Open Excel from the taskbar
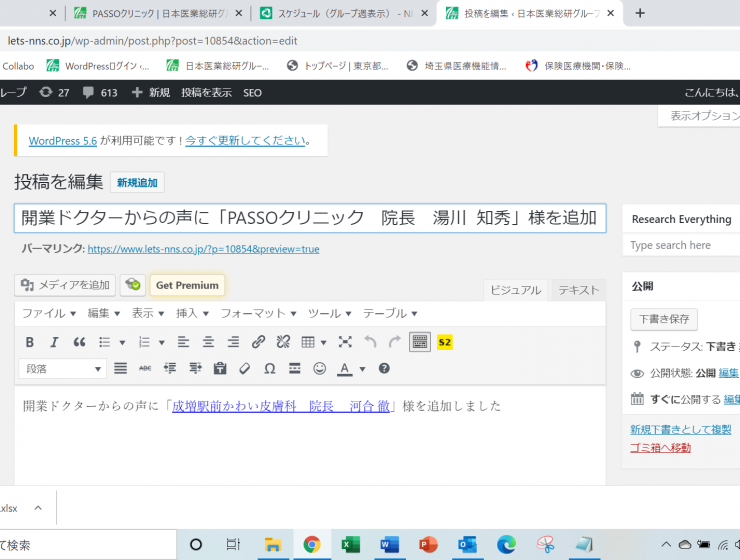 click(351, 545)
